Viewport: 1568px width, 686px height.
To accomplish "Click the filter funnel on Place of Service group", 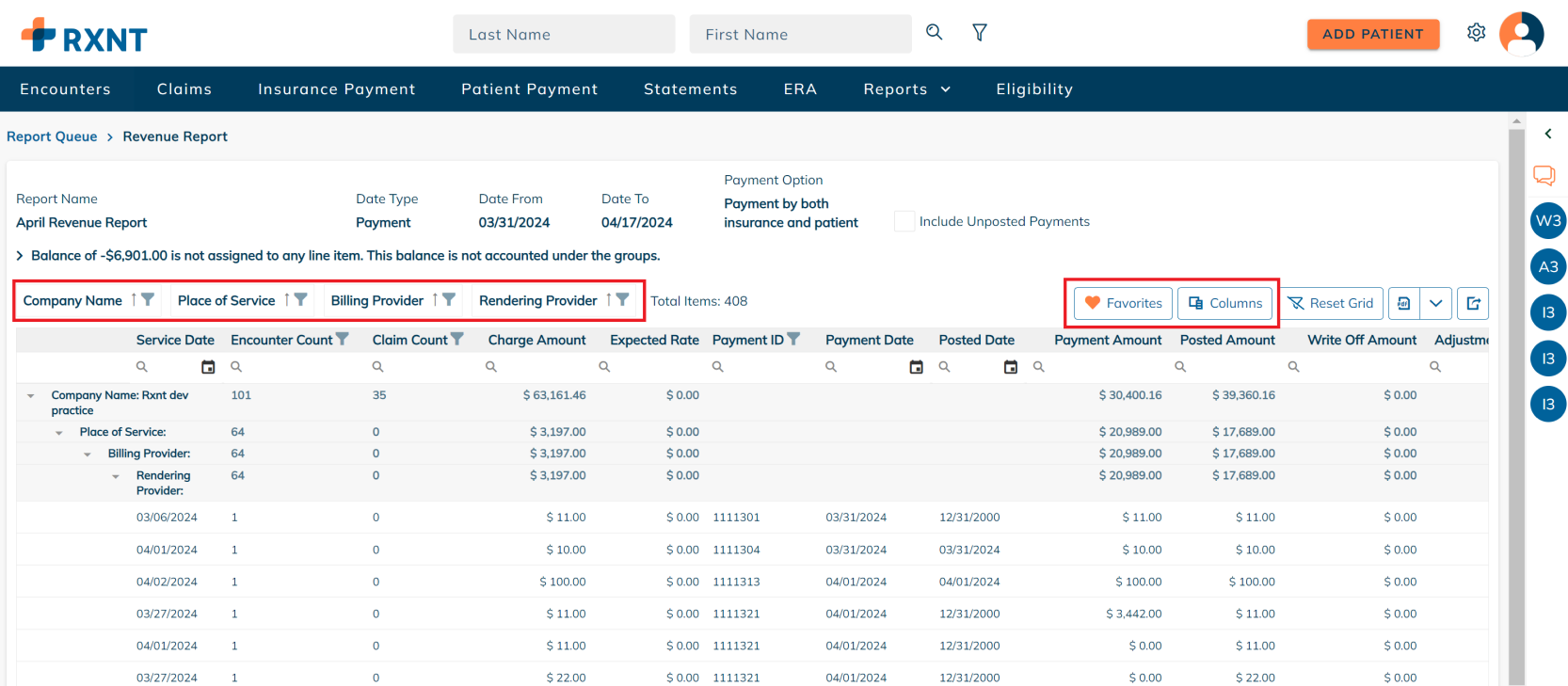I will 300,299.
